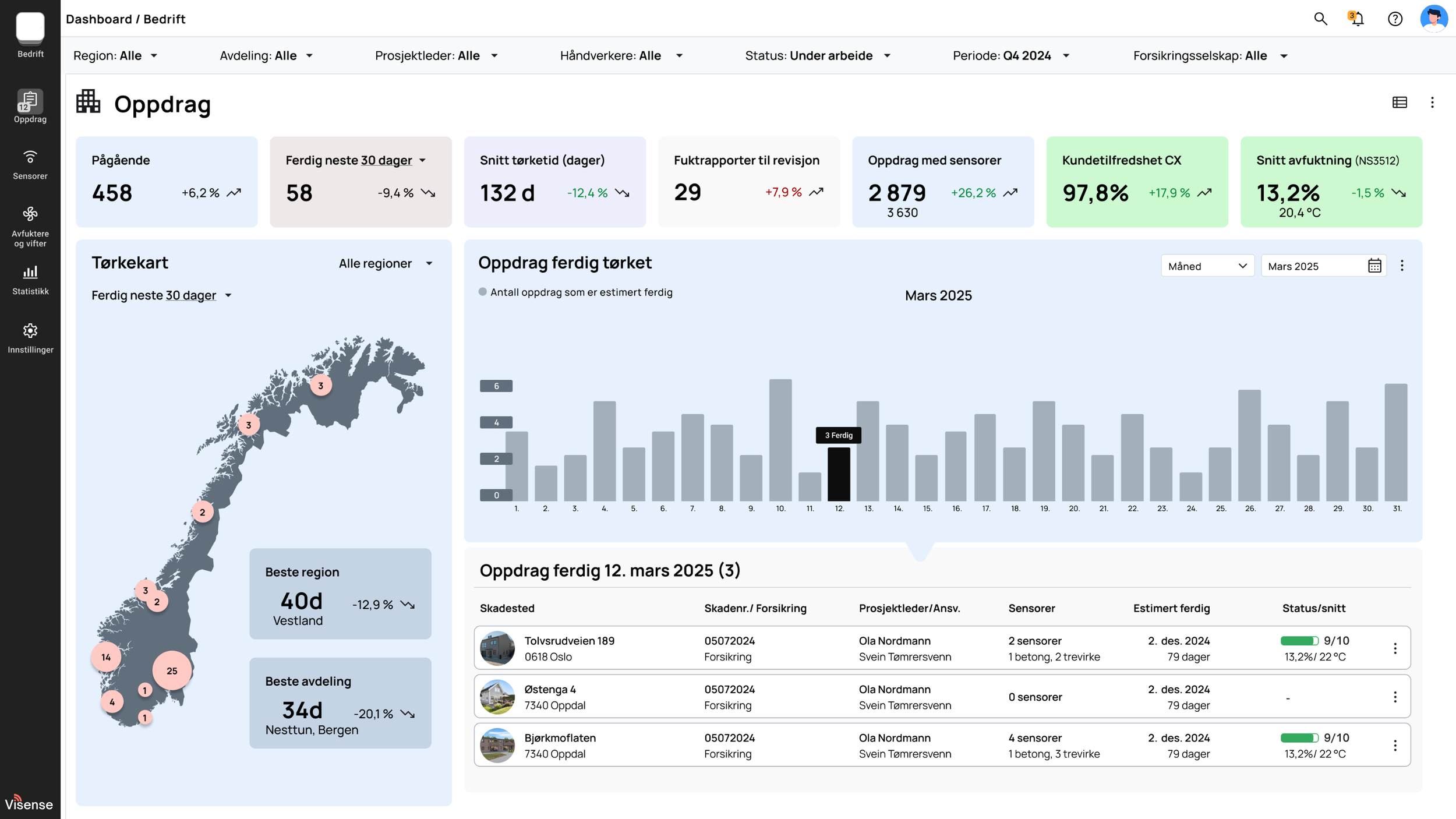Switch to table list view icon

(1400, 103)
